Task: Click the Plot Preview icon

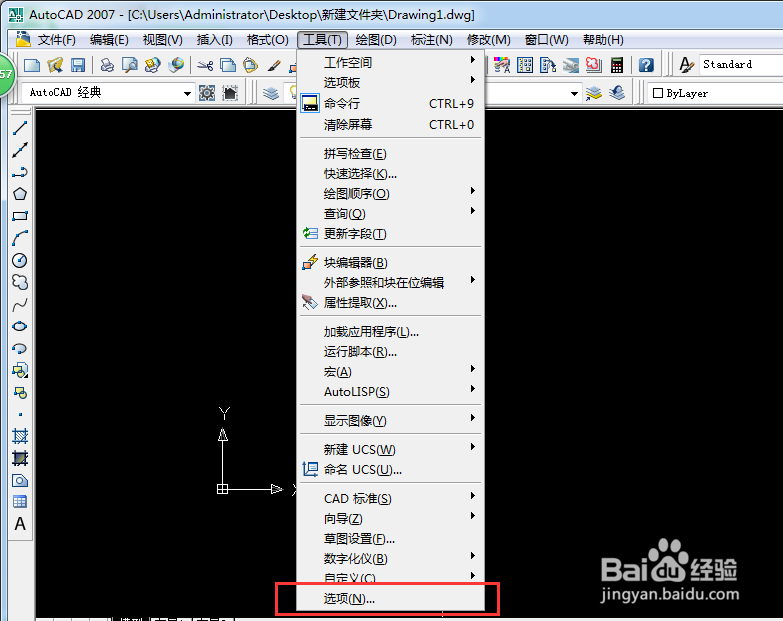Action: coord(130,65)
